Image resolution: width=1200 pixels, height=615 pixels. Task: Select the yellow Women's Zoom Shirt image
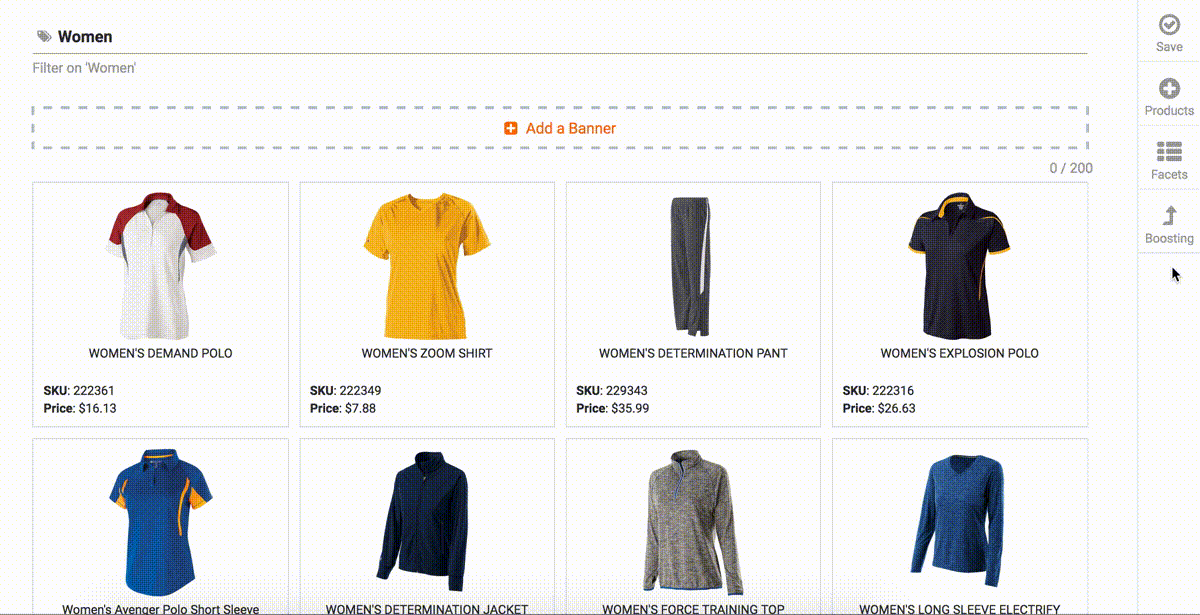pos(427,265)
